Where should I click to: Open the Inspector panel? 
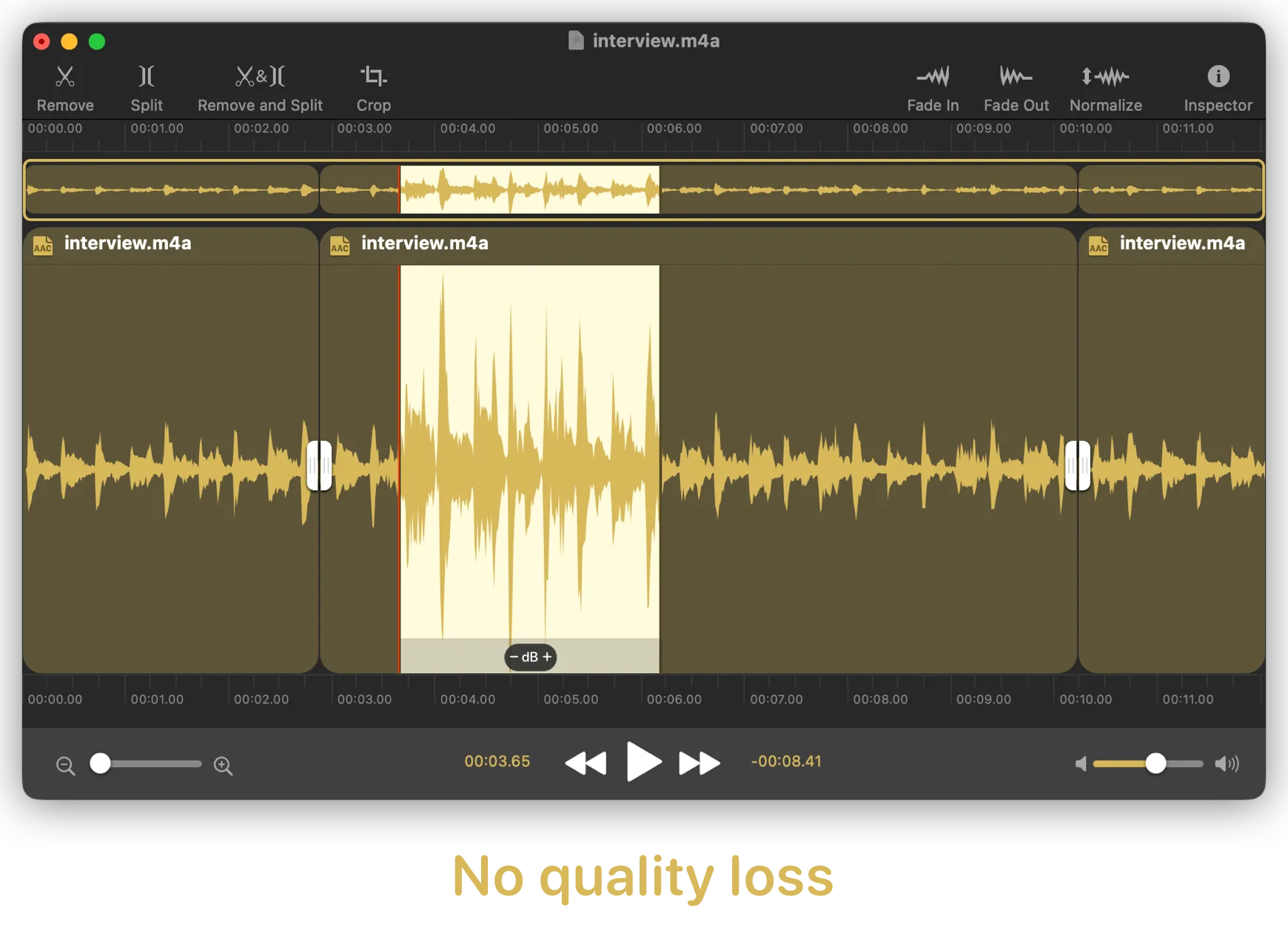click(x=1218, y=87)
